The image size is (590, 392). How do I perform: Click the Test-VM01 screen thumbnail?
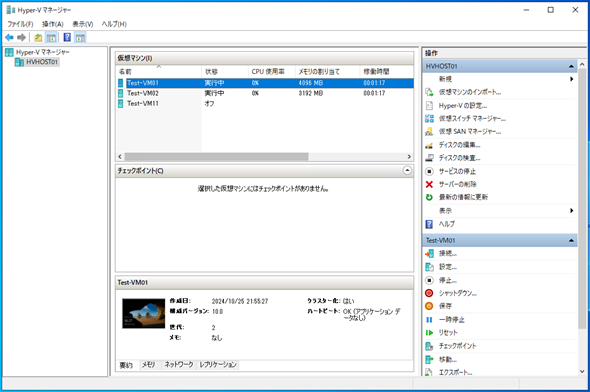point(143,314)
